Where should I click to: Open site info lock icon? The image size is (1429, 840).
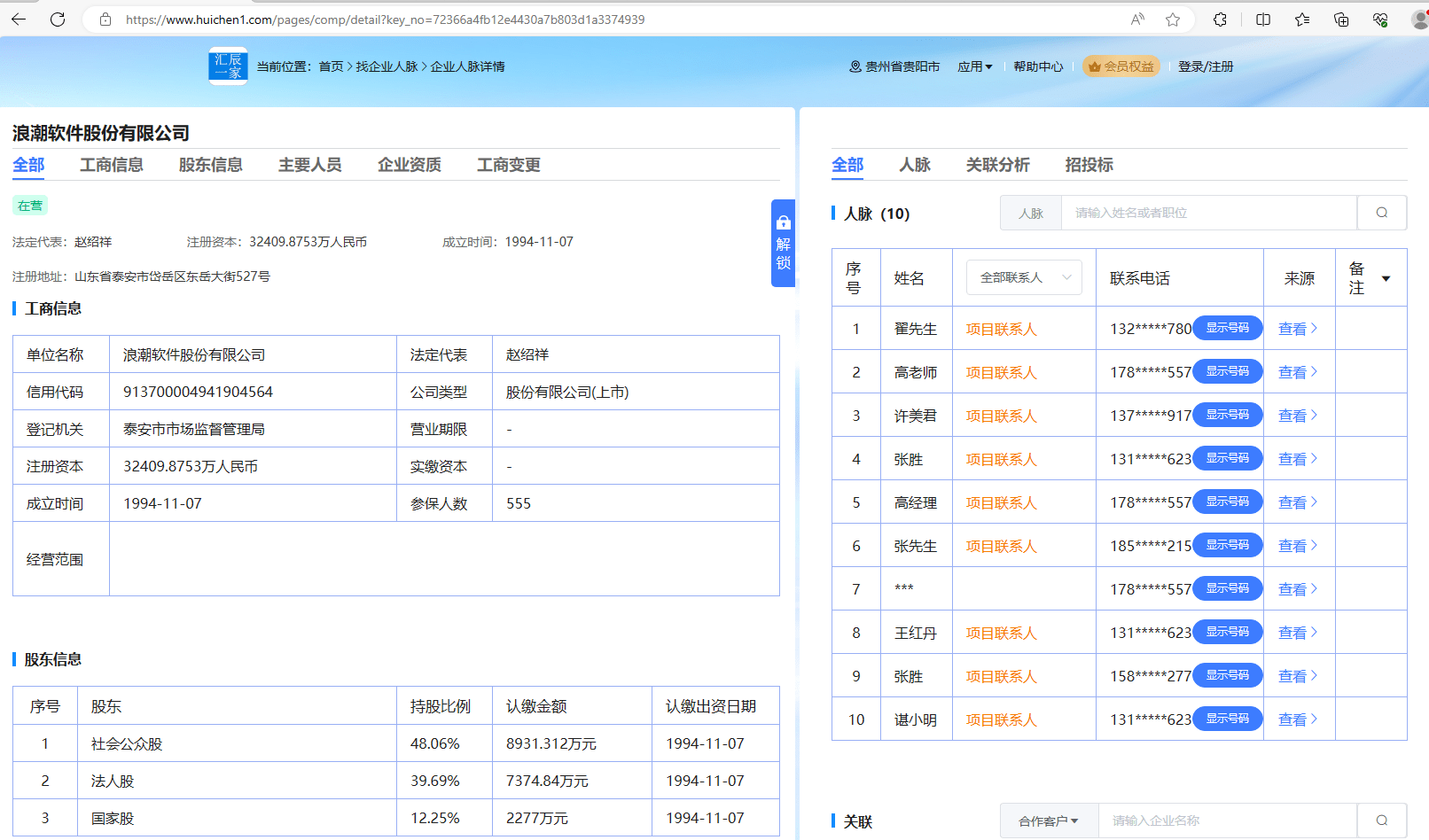pos(105,19)
